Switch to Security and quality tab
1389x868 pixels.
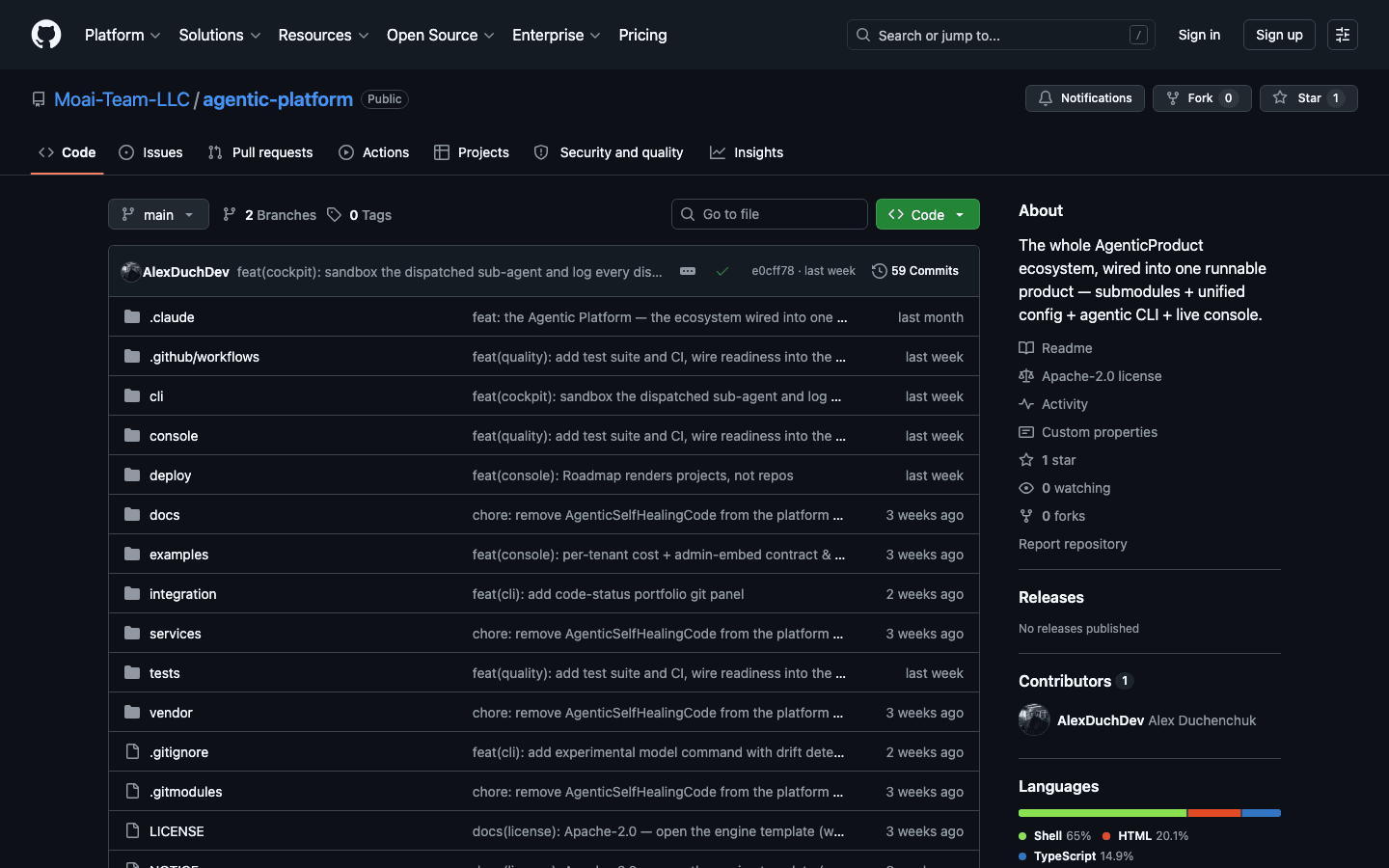(609, 152)
